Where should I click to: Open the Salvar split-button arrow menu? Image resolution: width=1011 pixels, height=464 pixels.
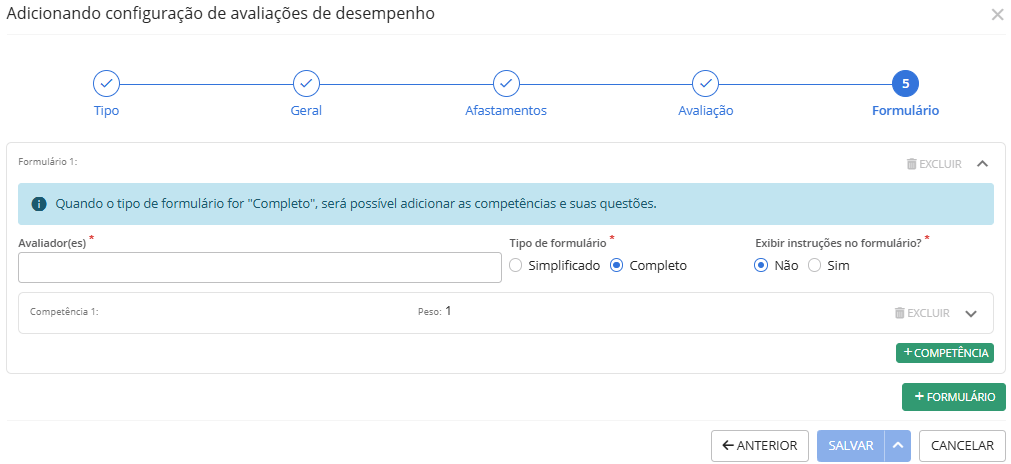[898, 446]
